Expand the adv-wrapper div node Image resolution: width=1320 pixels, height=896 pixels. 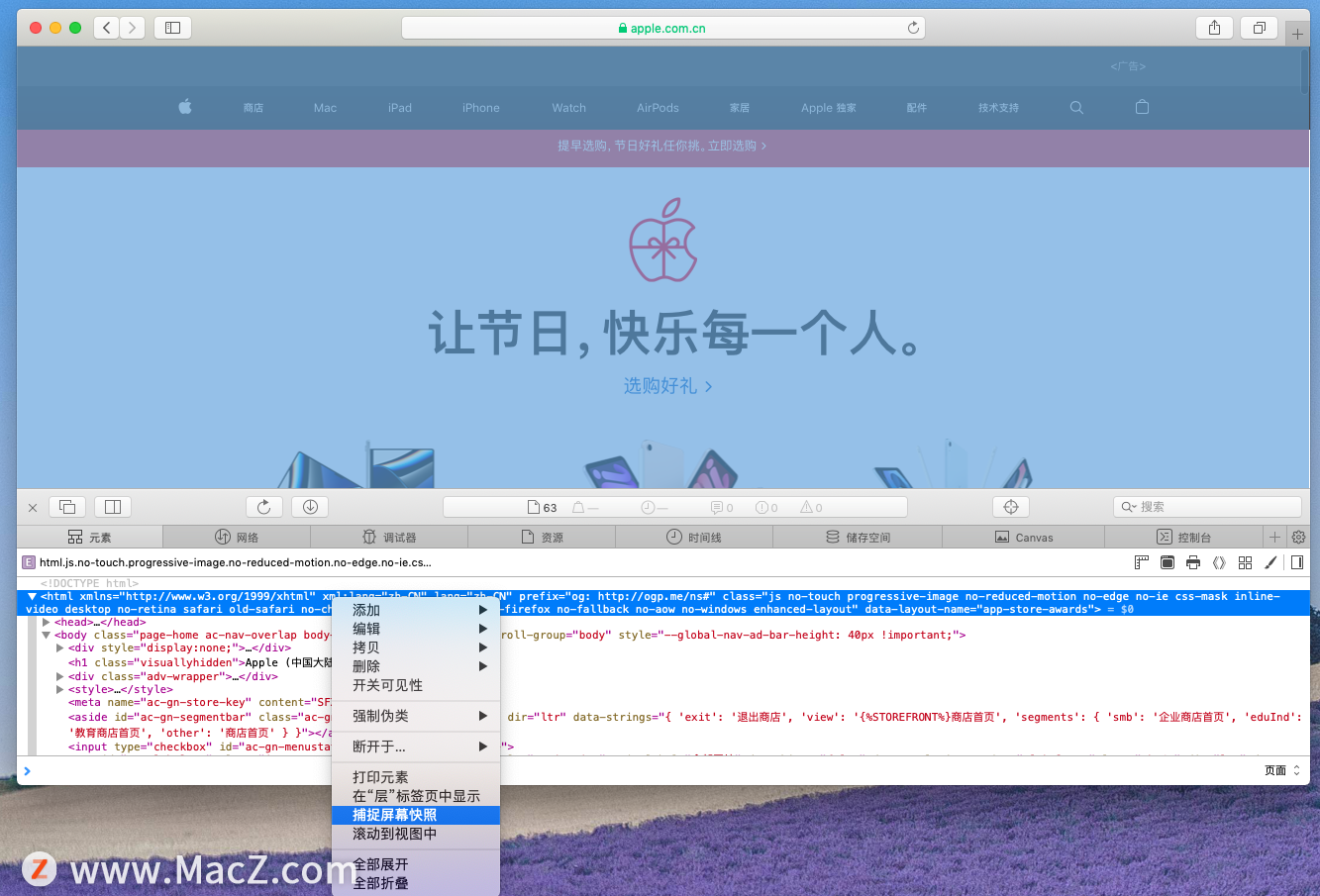59,676
